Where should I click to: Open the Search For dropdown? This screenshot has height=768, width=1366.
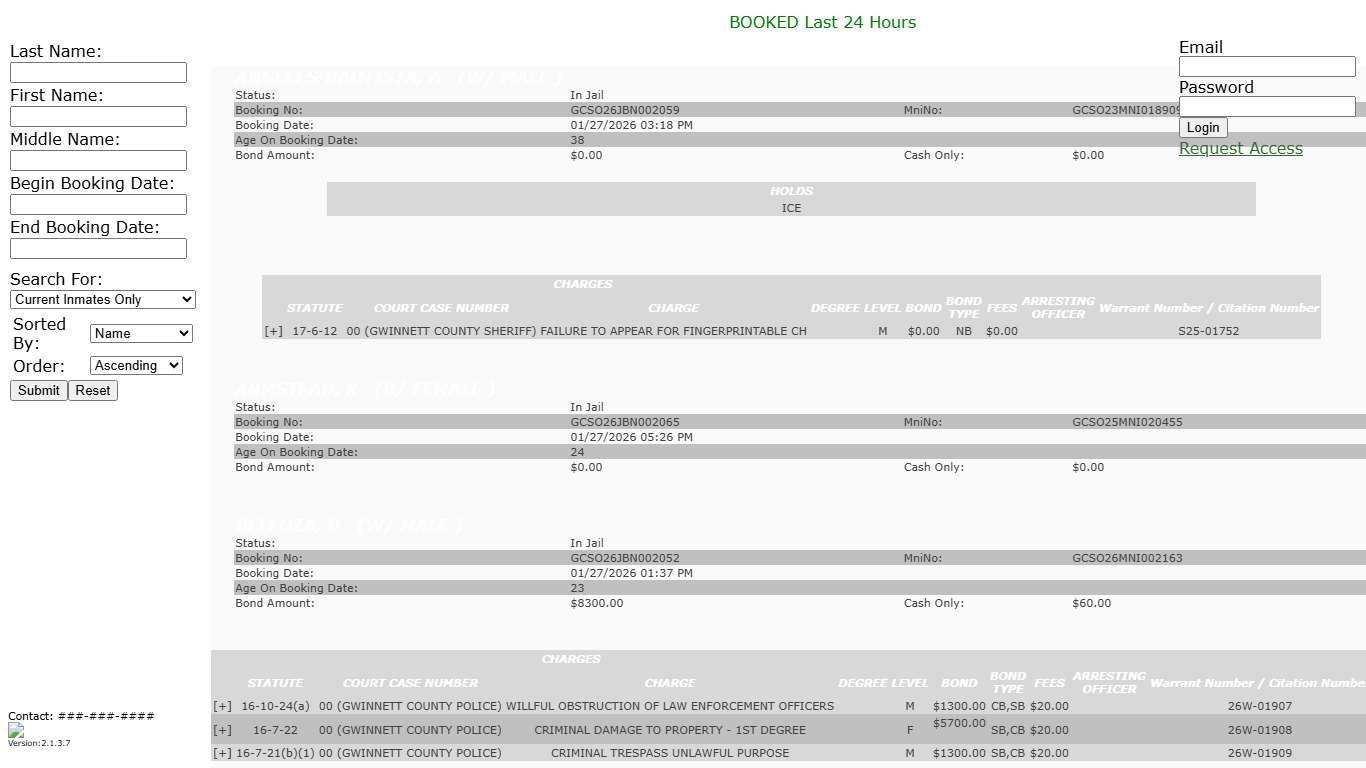[x=103, y=300]
